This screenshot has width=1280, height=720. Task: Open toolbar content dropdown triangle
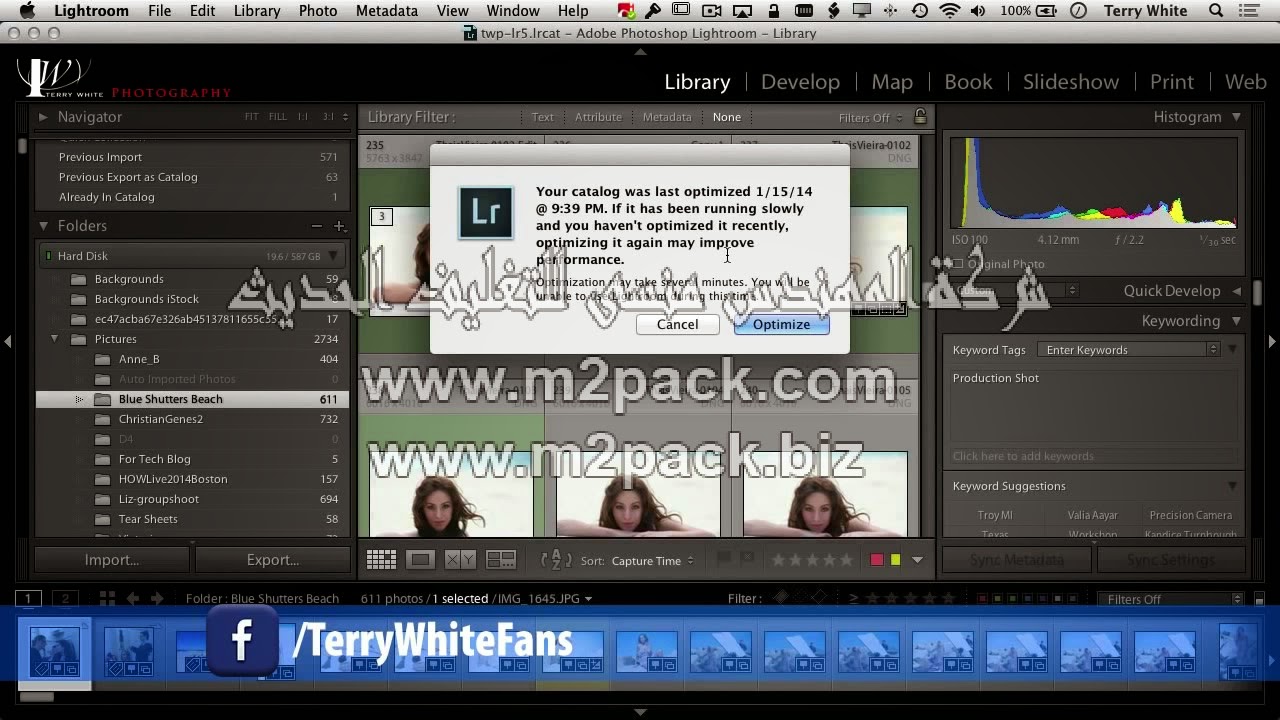pos(917,560)
